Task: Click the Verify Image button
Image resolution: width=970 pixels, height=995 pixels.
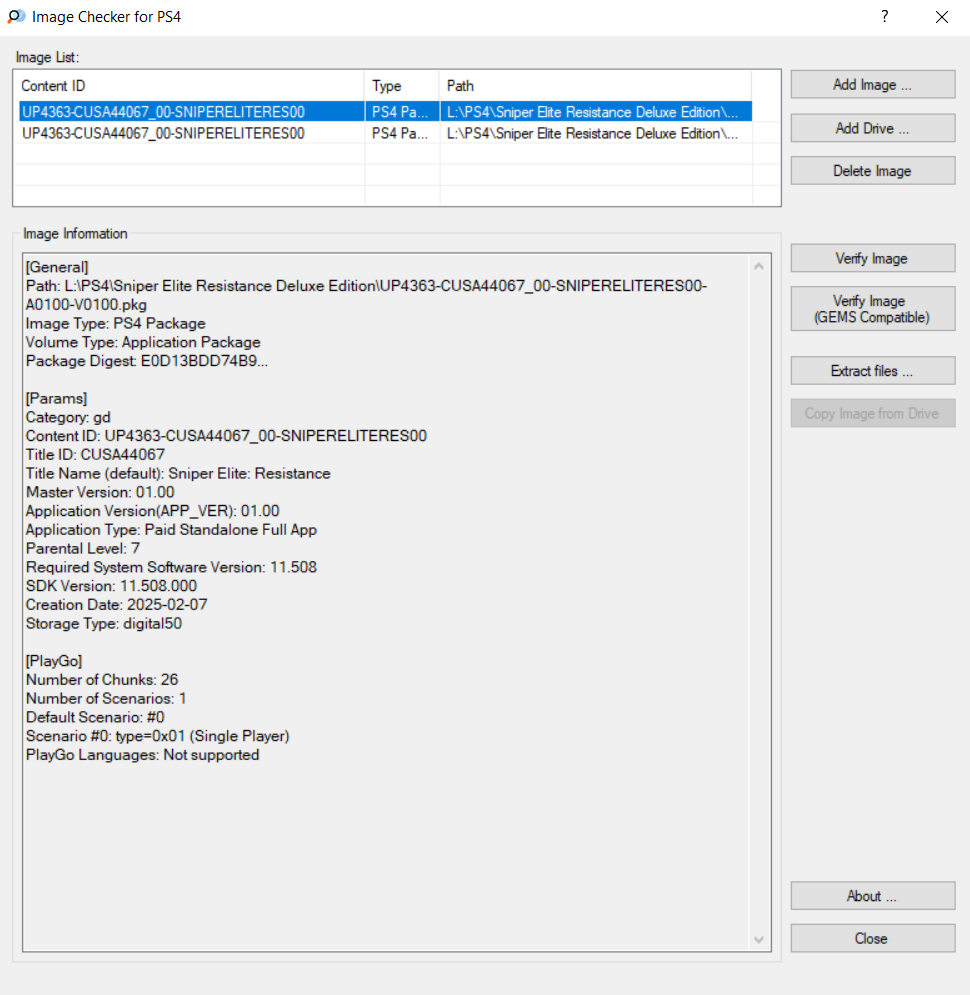Action: click(x=872, y=259)
